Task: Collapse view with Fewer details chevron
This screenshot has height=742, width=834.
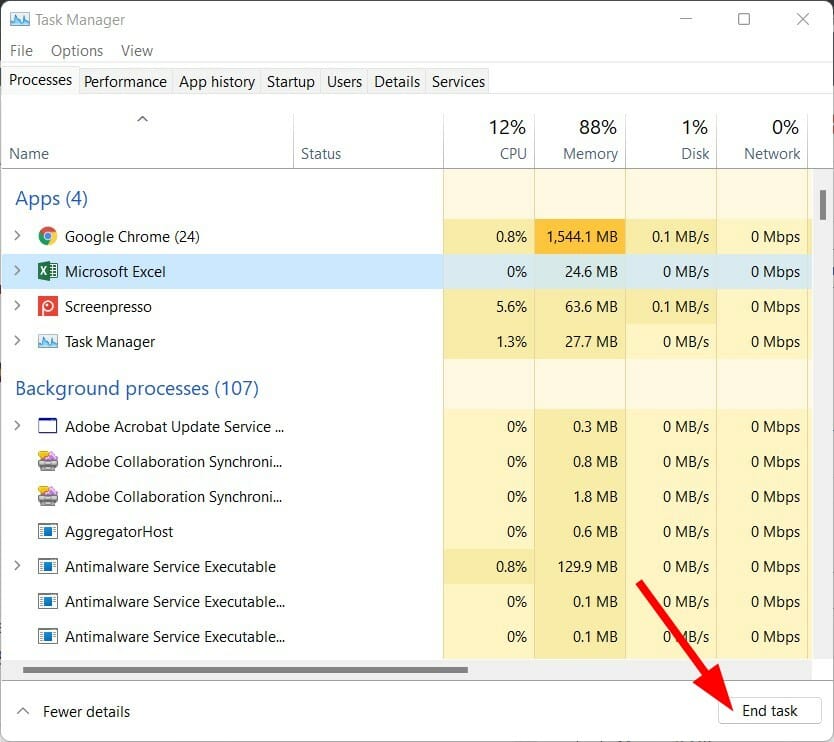Action: point(23,711)
